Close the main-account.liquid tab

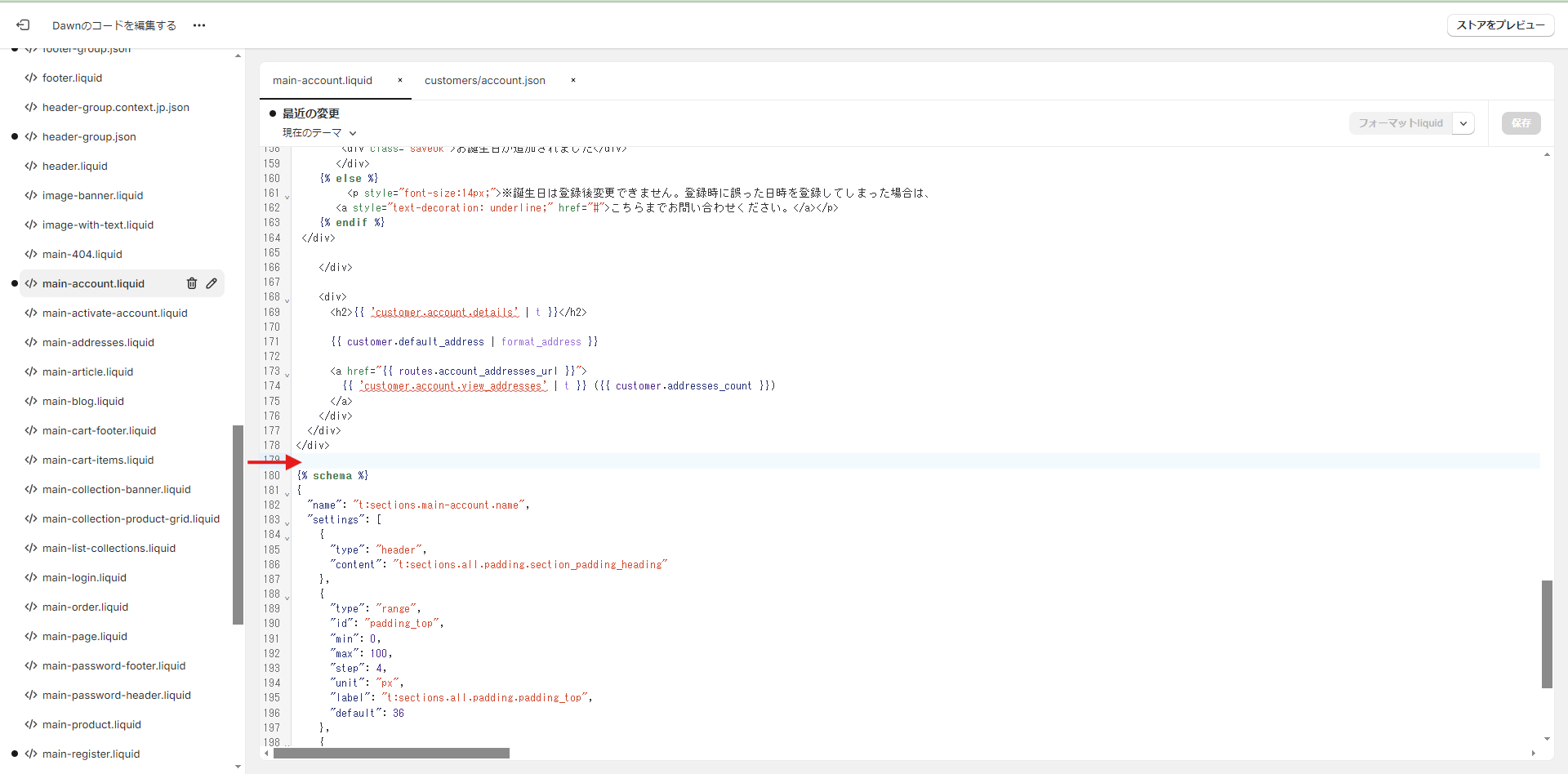(x=400, y=80)
